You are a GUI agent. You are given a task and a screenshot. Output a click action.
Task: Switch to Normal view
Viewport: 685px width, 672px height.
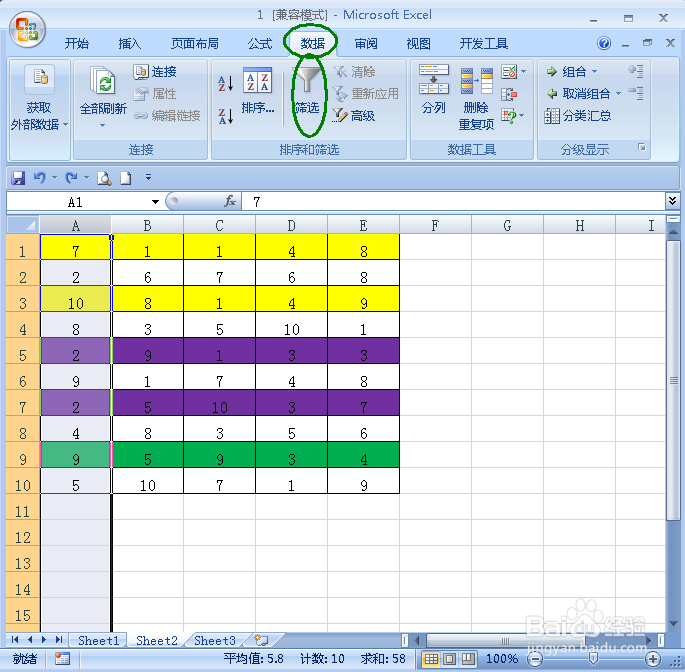[431, 658]
